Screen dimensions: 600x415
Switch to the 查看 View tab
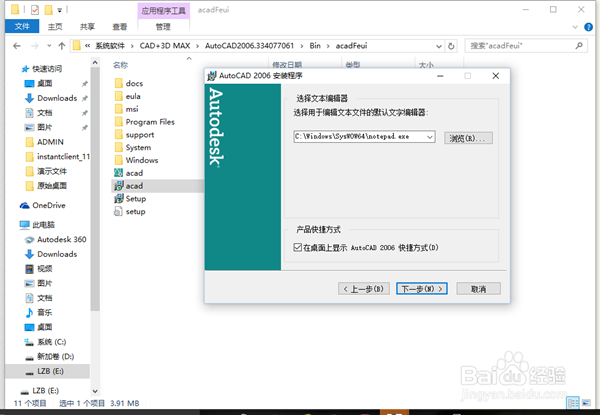click(x=119, y=26)
